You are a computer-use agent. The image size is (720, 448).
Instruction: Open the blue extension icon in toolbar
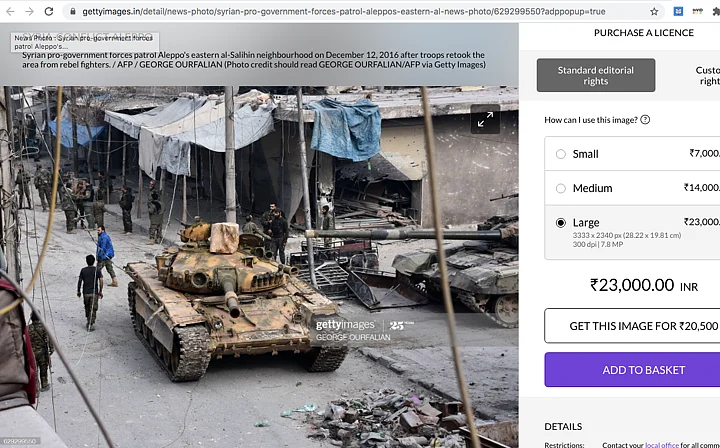pyautogui.click(x=678, y=11)
